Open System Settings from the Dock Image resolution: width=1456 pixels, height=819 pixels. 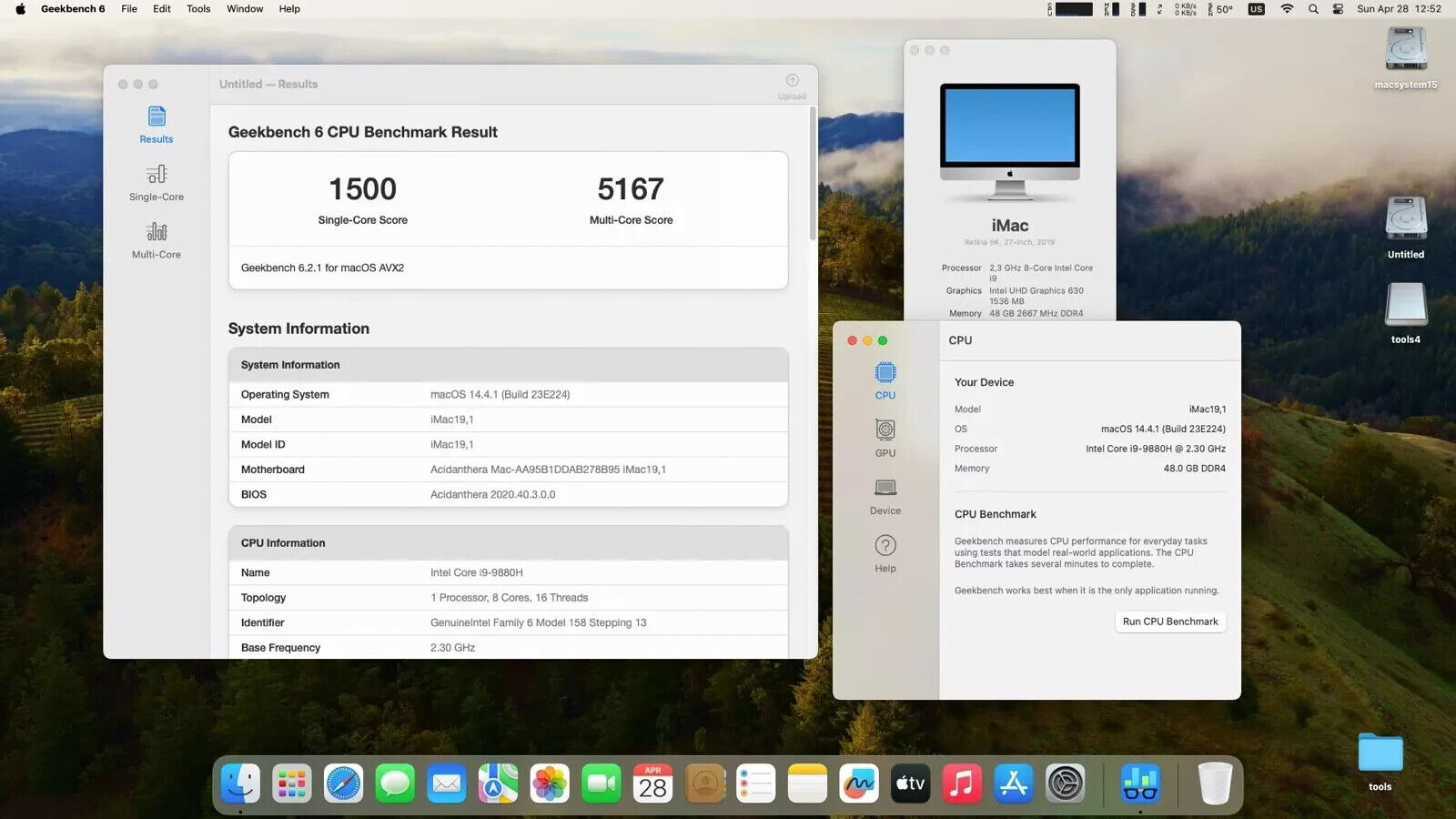pyautogui.click(x=1065, y=783)
